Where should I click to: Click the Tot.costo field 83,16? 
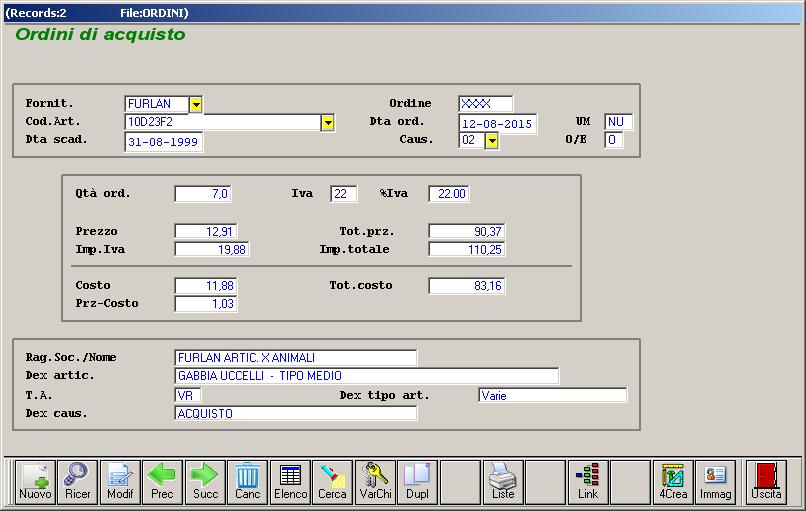pyautogui.click(x=467, y=286)
